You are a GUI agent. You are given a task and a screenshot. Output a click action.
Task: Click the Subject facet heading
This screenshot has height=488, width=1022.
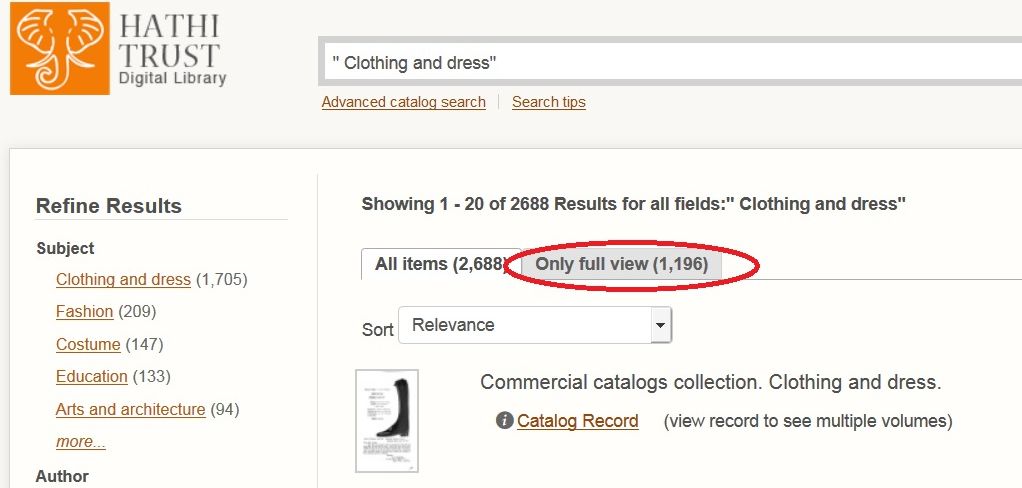tap(65, 248)
